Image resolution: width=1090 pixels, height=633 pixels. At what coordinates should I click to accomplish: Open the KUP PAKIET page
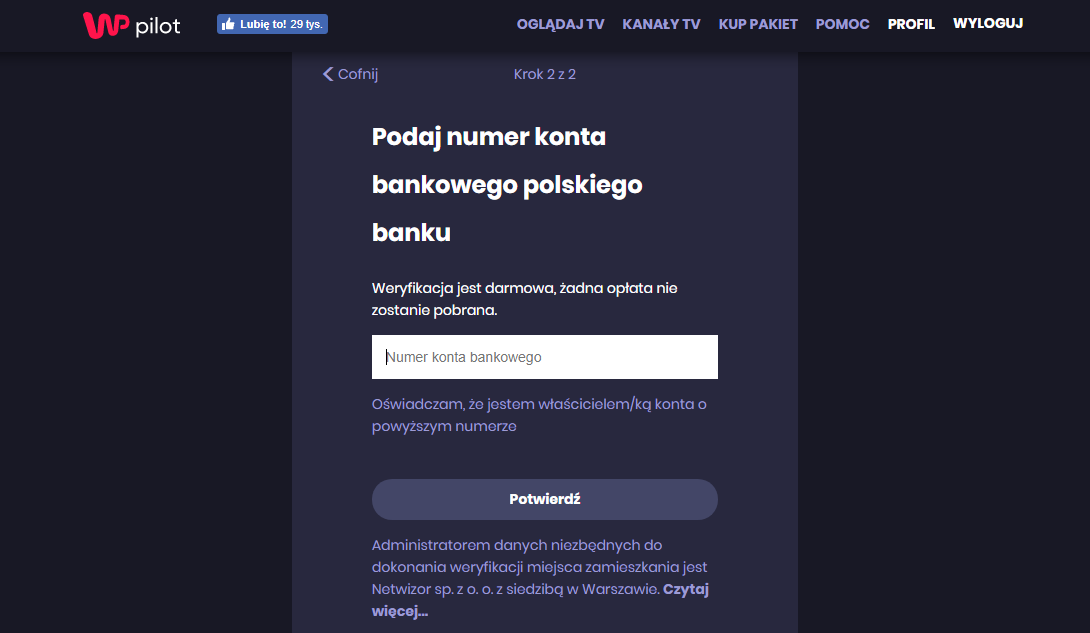[758, 24]
